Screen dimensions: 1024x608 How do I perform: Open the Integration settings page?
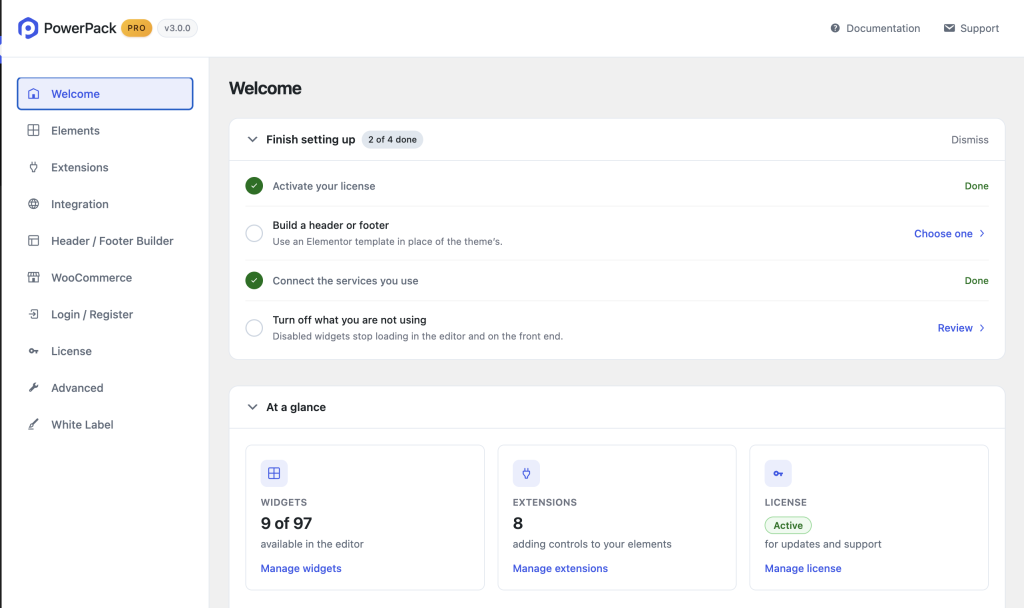pos(105,204)
